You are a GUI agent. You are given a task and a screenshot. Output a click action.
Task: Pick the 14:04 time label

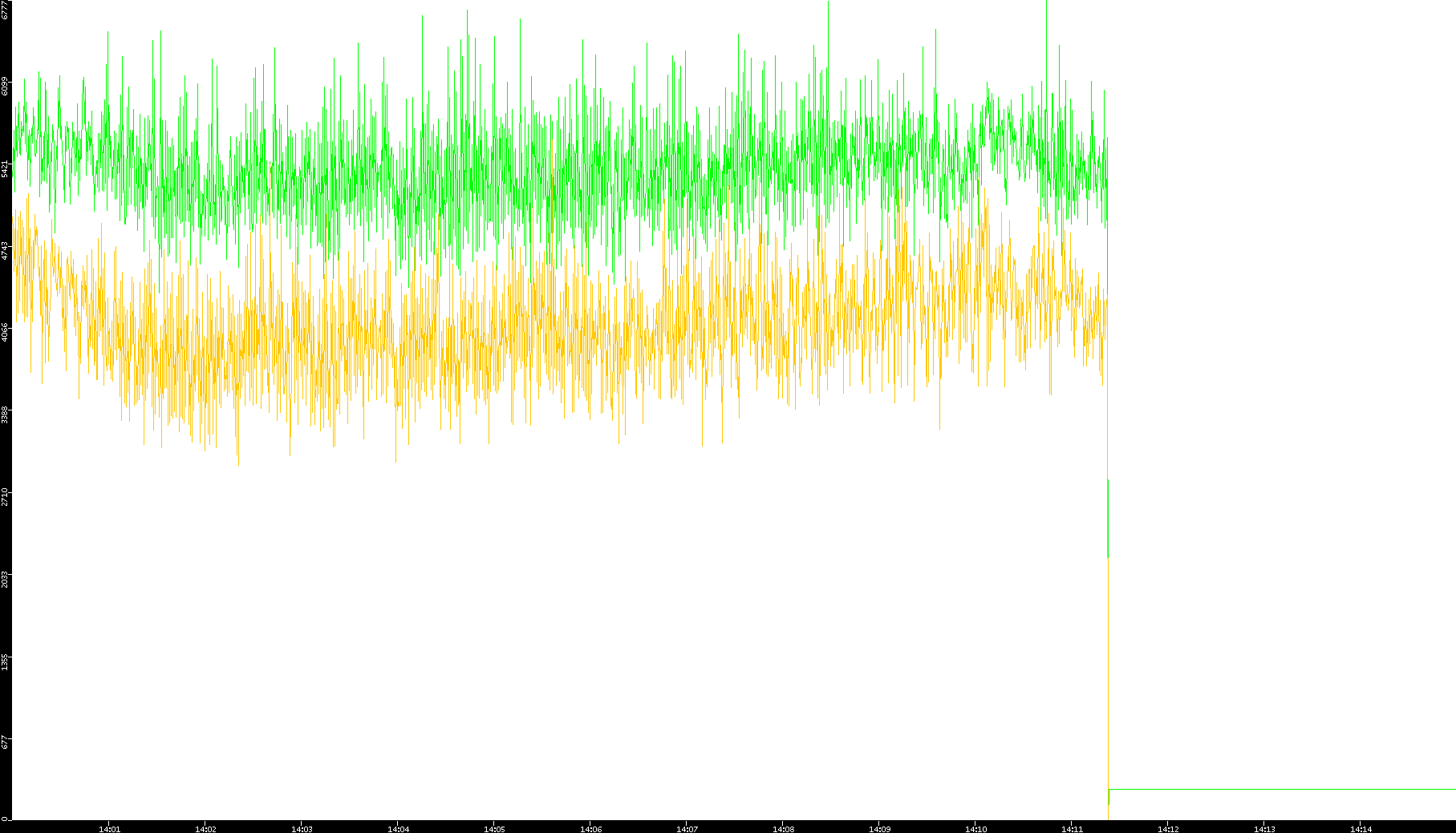(398, 828)
